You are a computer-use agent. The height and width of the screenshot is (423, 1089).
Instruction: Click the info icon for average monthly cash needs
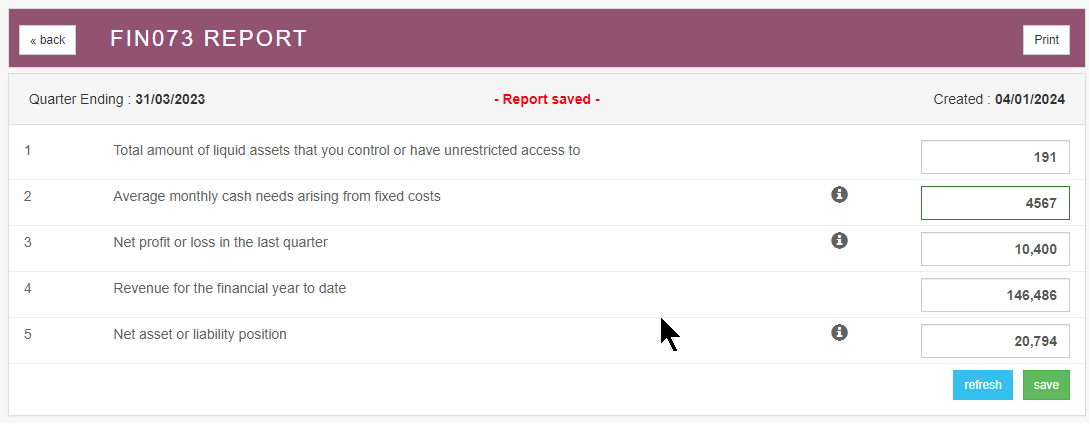pos(840,194)
